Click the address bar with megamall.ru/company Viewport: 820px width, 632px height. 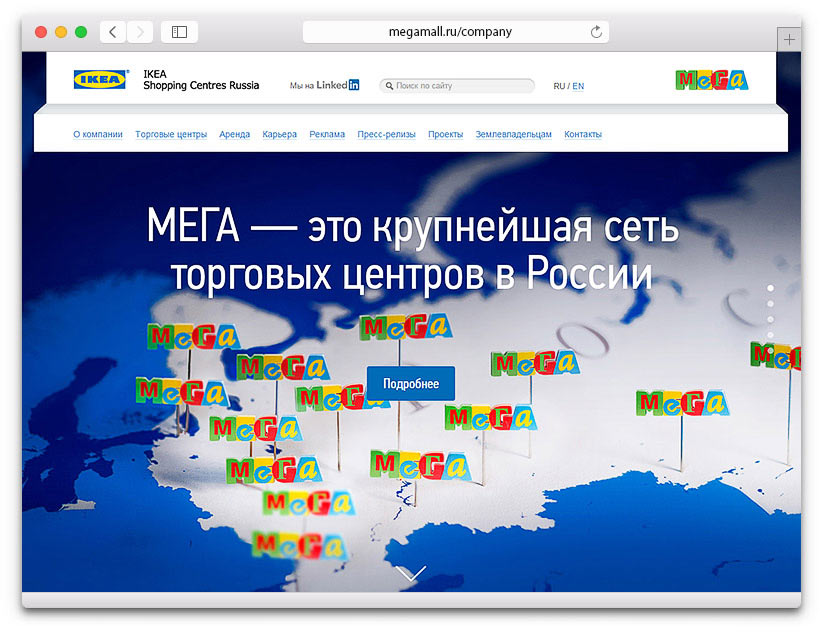(450, 32)
